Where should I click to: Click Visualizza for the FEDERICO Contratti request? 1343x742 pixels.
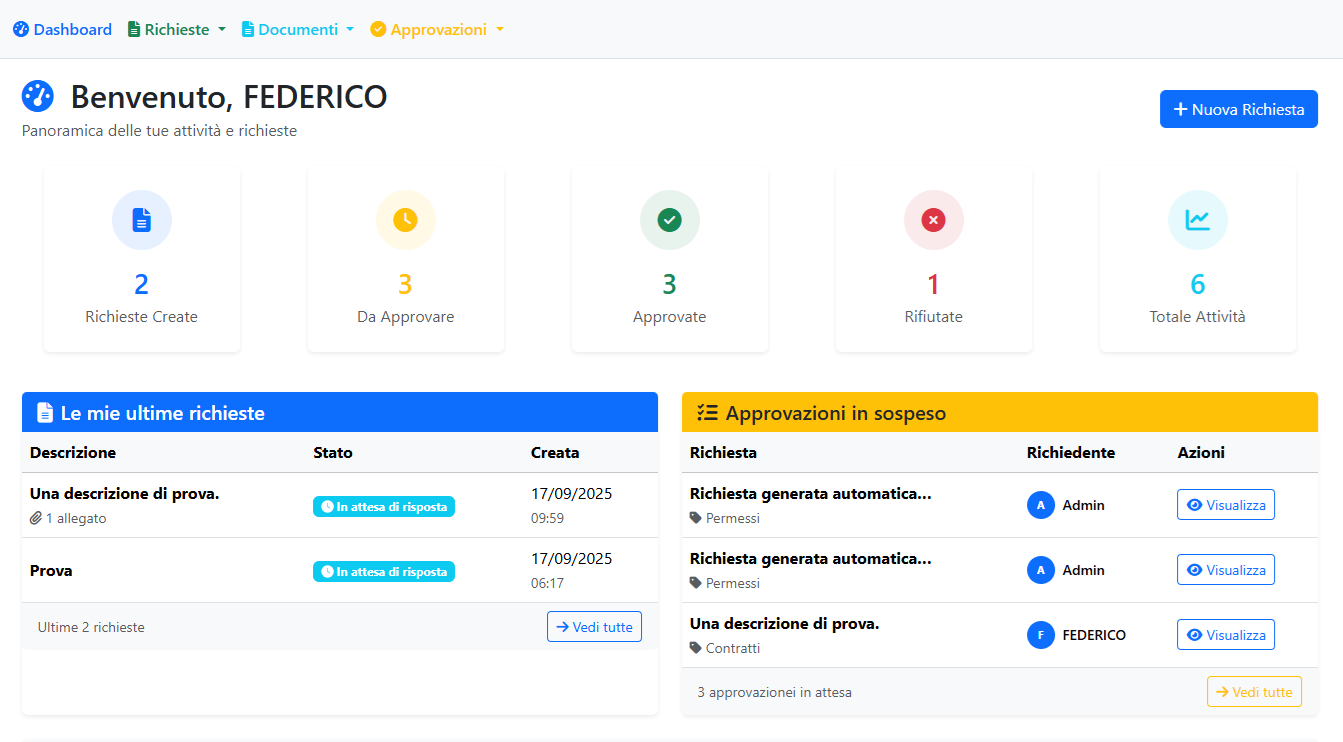[x=1225, y=635]
